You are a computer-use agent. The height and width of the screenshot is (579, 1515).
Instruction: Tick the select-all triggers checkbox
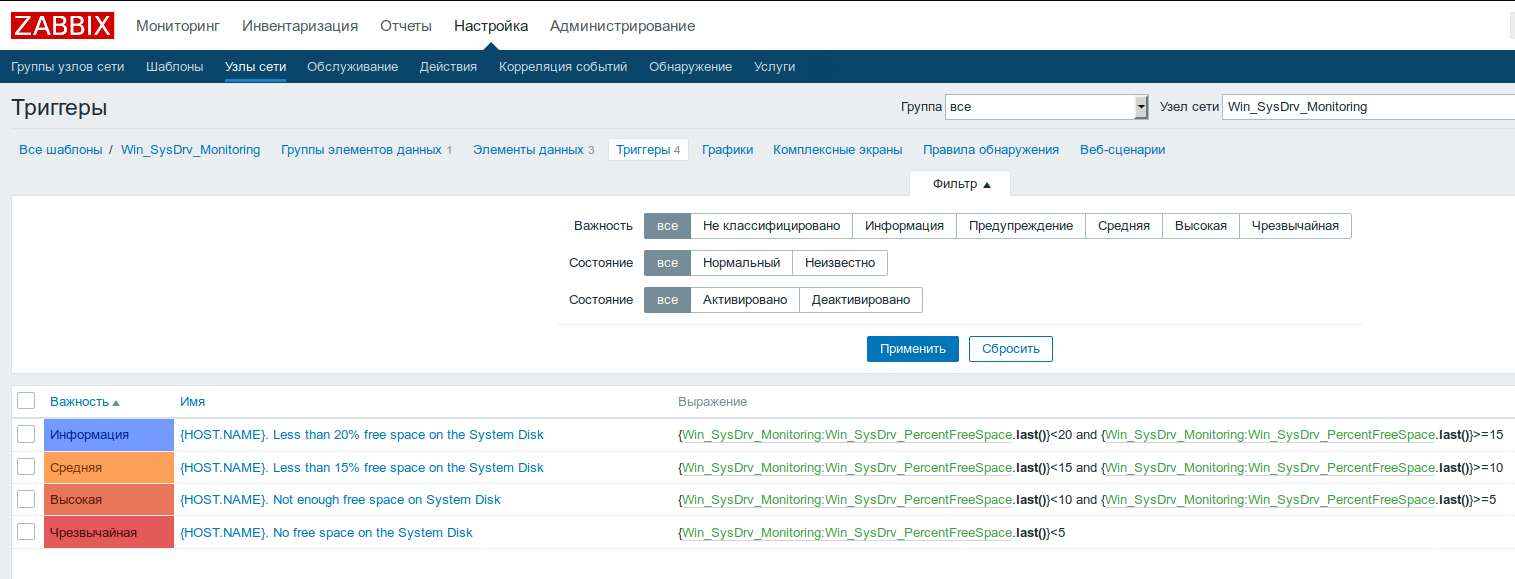coord(27,401)
